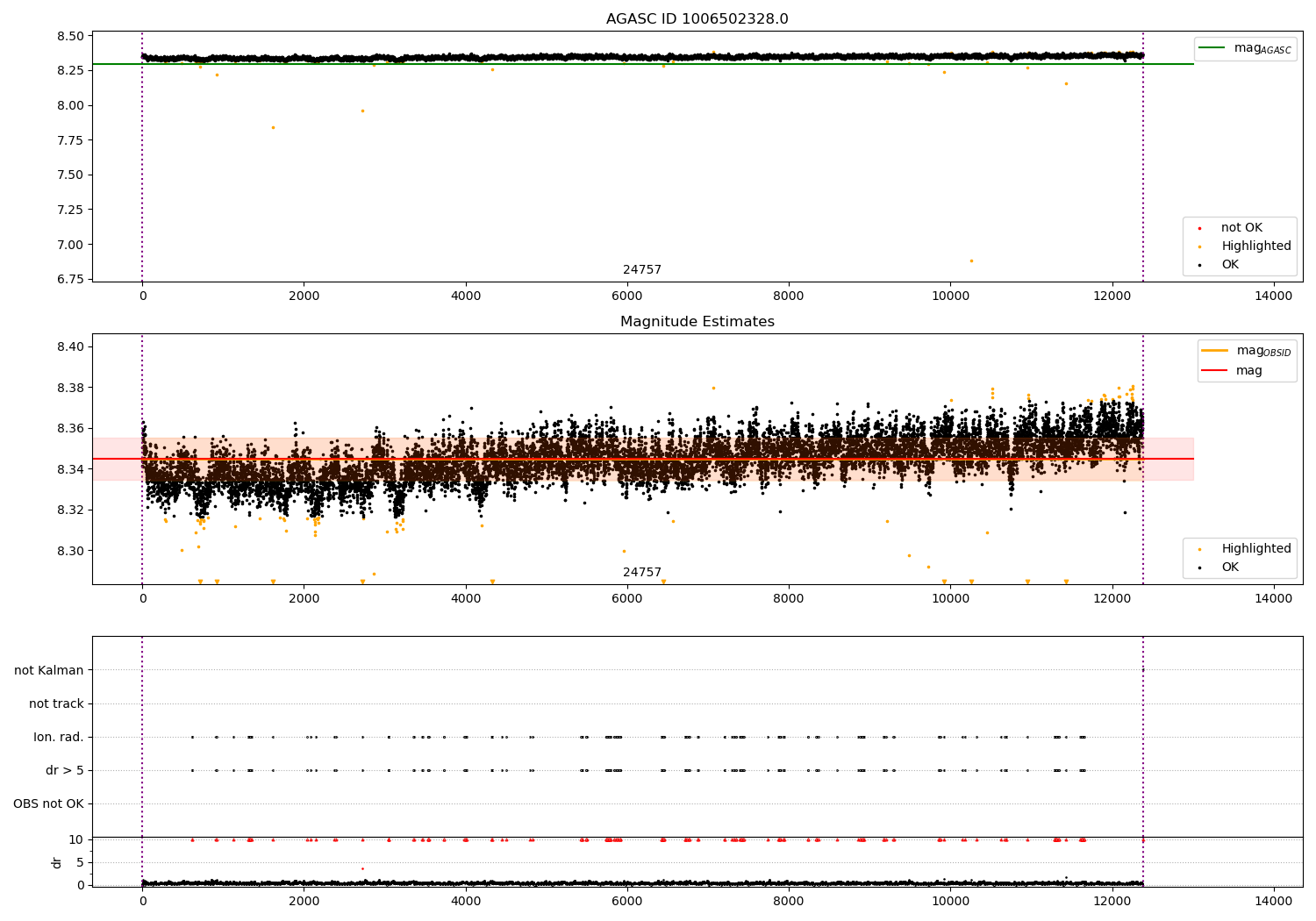Click the 10 tick label on dr axis

click(76, 839)
